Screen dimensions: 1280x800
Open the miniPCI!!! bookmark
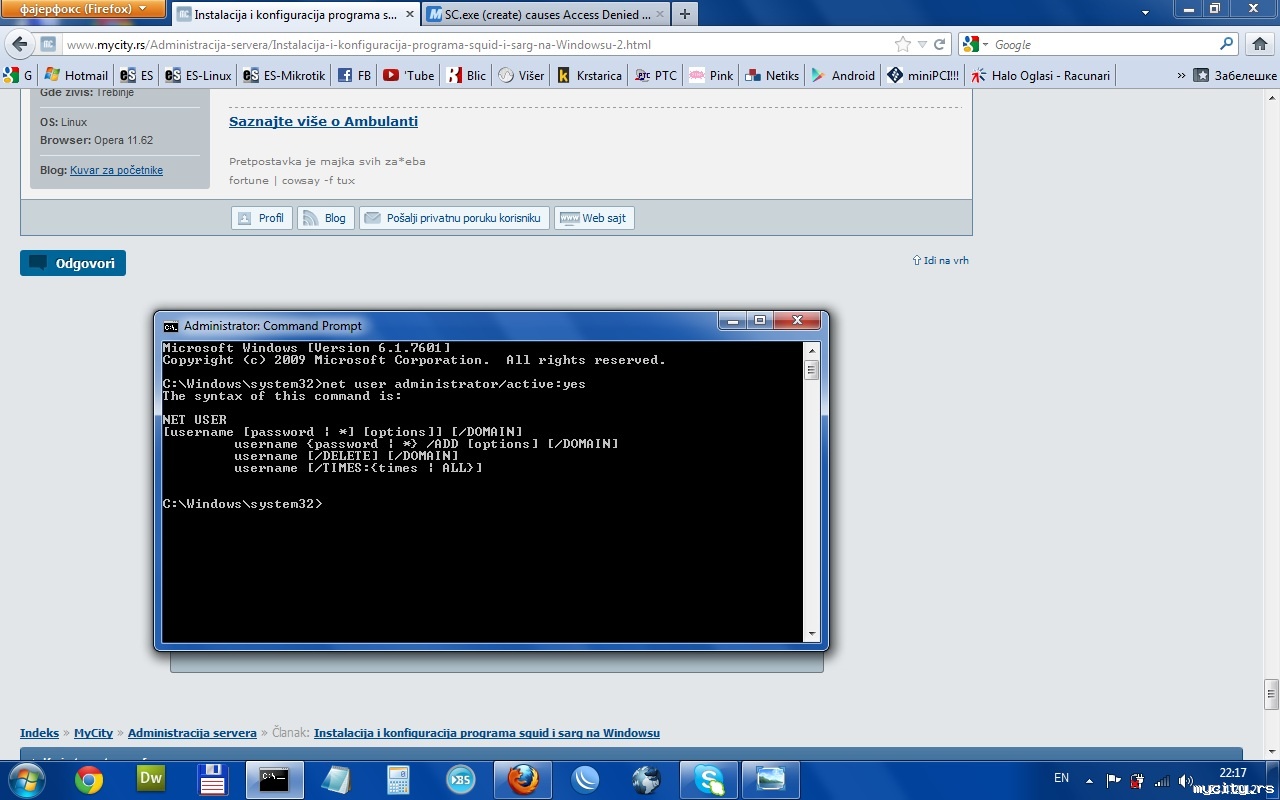click(x=923, y=75)
